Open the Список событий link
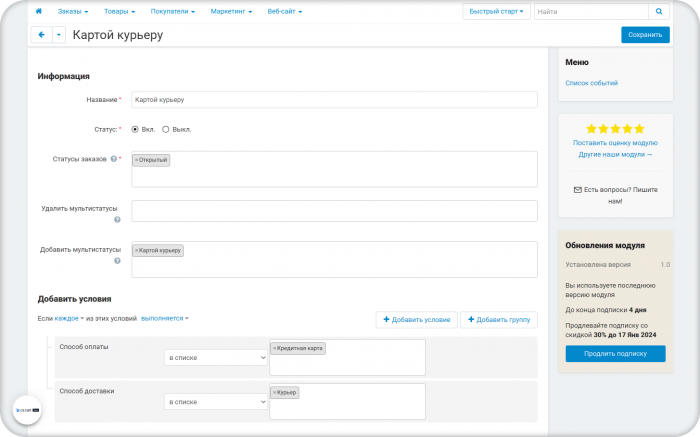Image resolution: width=700 pixels, height=437 pixels. click(x=592, y=83)
